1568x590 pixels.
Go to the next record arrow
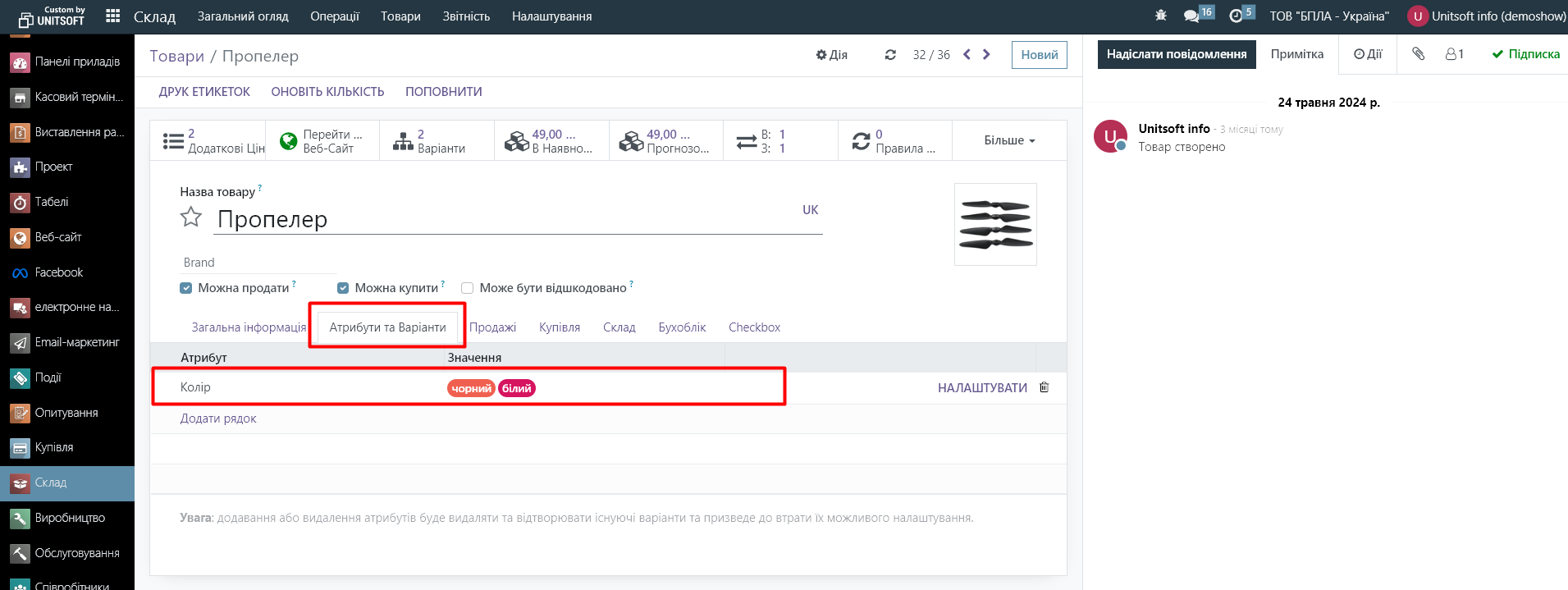(x=986, y=55)
